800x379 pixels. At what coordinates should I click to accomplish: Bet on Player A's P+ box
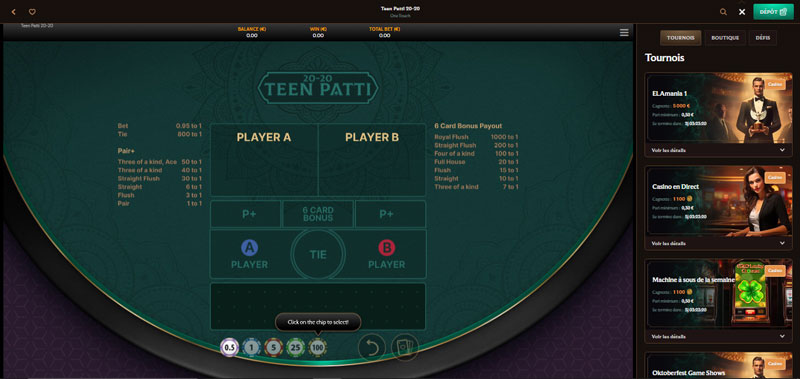pyautogui.click(x=245, y=214)
